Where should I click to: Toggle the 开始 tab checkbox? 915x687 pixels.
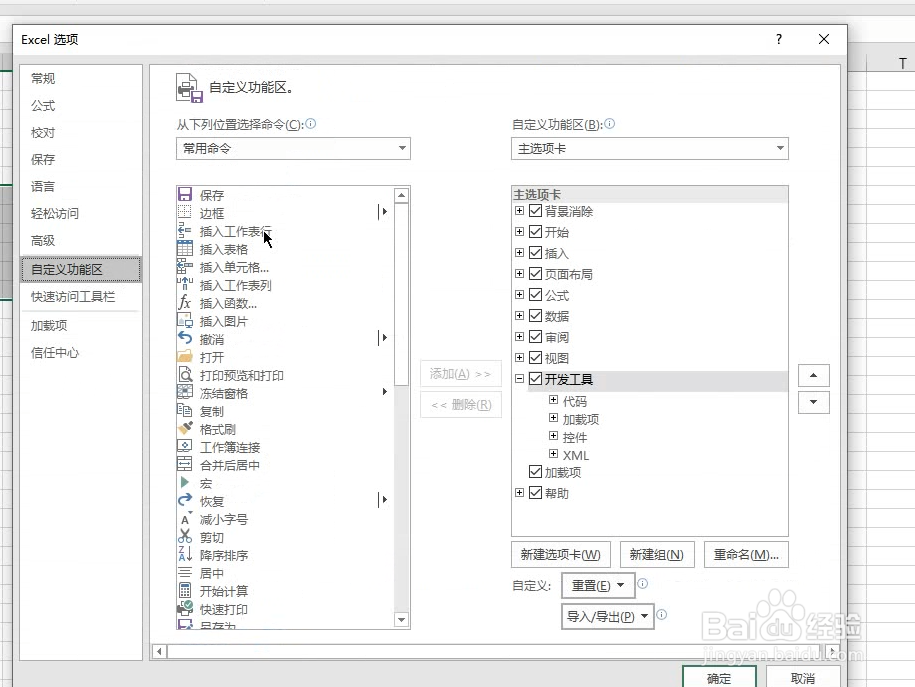point(535,232)
